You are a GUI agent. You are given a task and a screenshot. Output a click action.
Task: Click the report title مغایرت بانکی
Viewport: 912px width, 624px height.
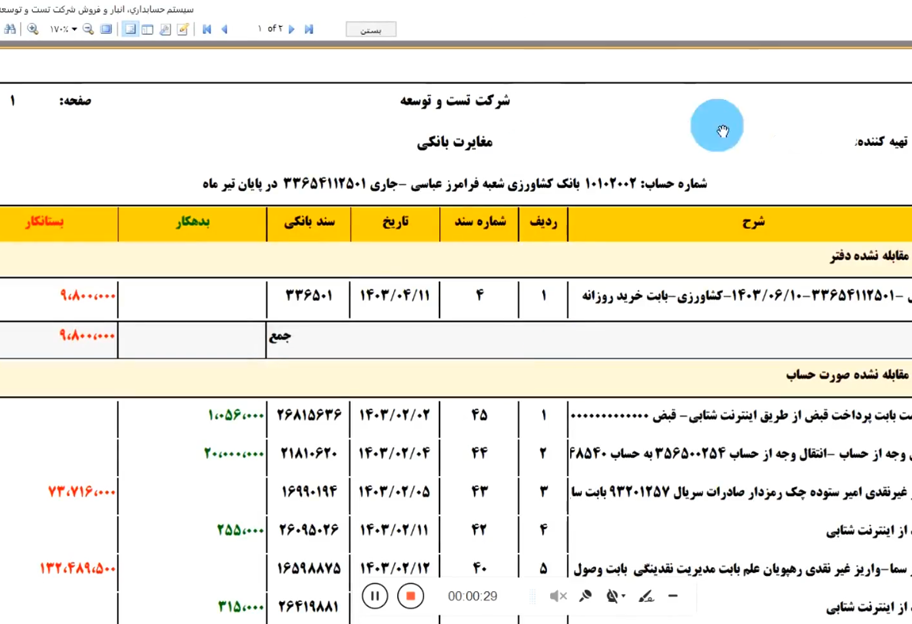[454, 142]
